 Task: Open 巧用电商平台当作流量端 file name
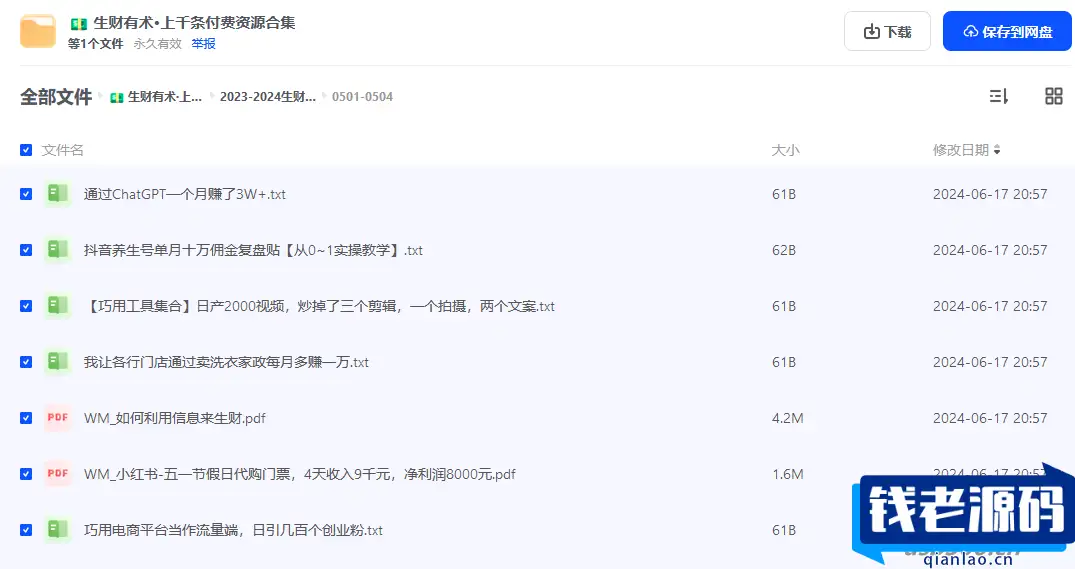[x=233, y=530]
